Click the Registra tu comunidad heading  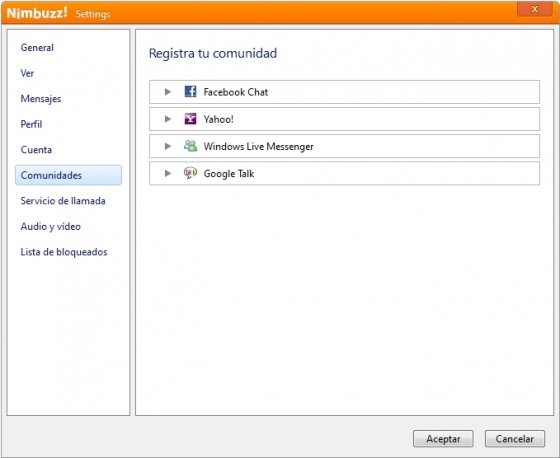(x=213, y=53)
